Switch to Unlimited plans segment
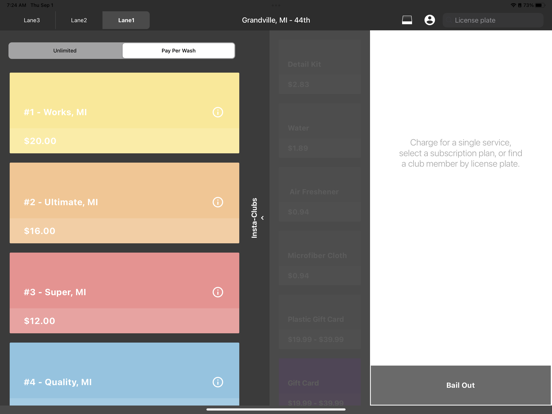This screenshot has height=414, width=552. [x=65, y=51]
